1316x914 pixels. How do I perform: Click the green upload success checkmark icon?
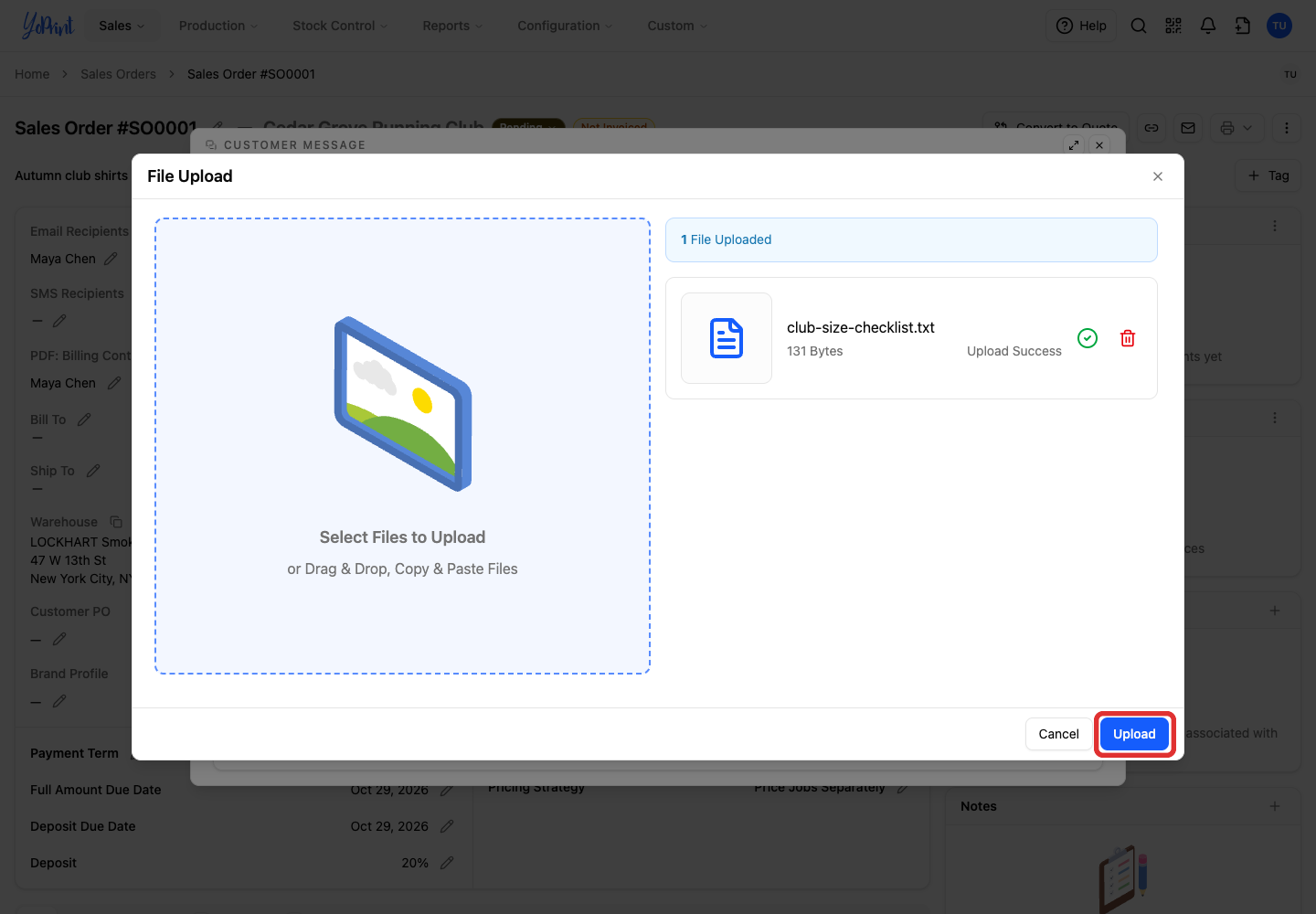click(x=1088, y=338)
